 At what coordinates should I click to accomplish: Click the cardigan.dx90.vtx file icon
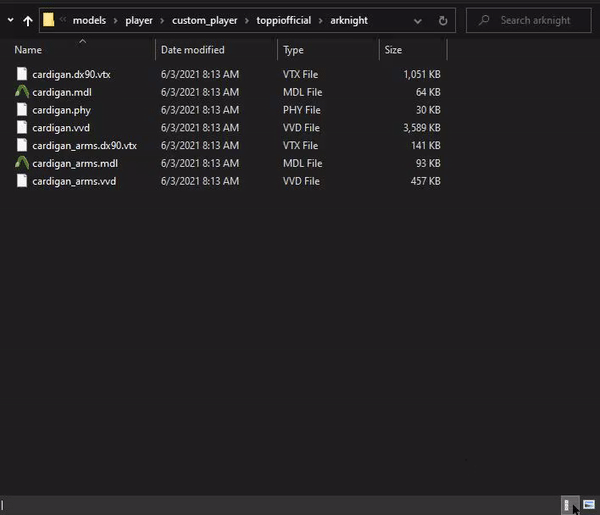22,73
